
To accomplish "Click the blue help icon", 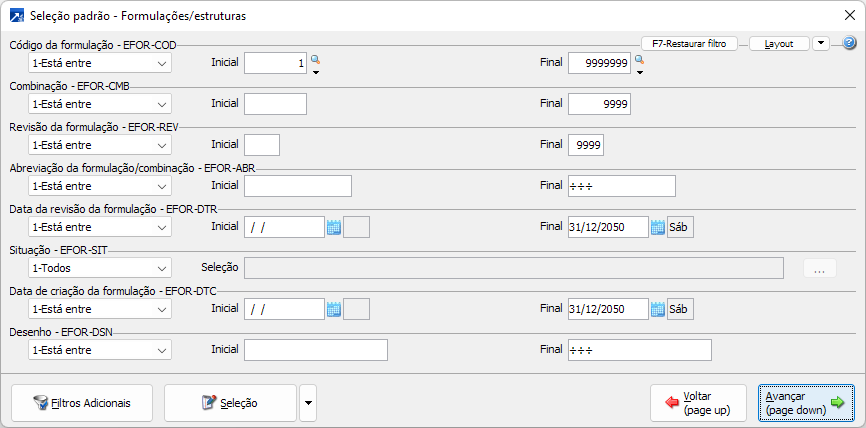I will 849,44.
